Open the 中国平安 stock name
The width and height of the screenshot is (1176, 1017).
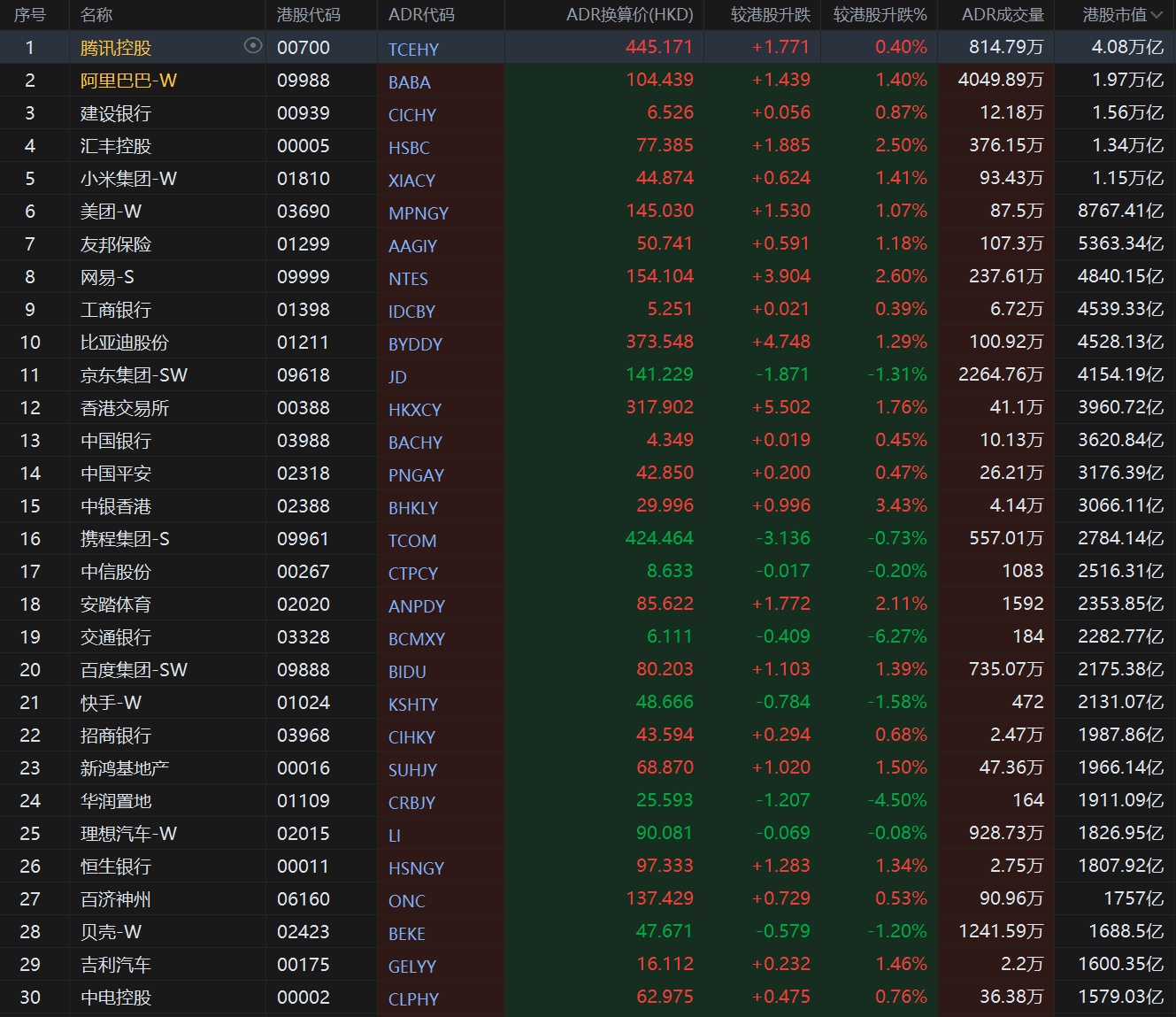(116, 474)
